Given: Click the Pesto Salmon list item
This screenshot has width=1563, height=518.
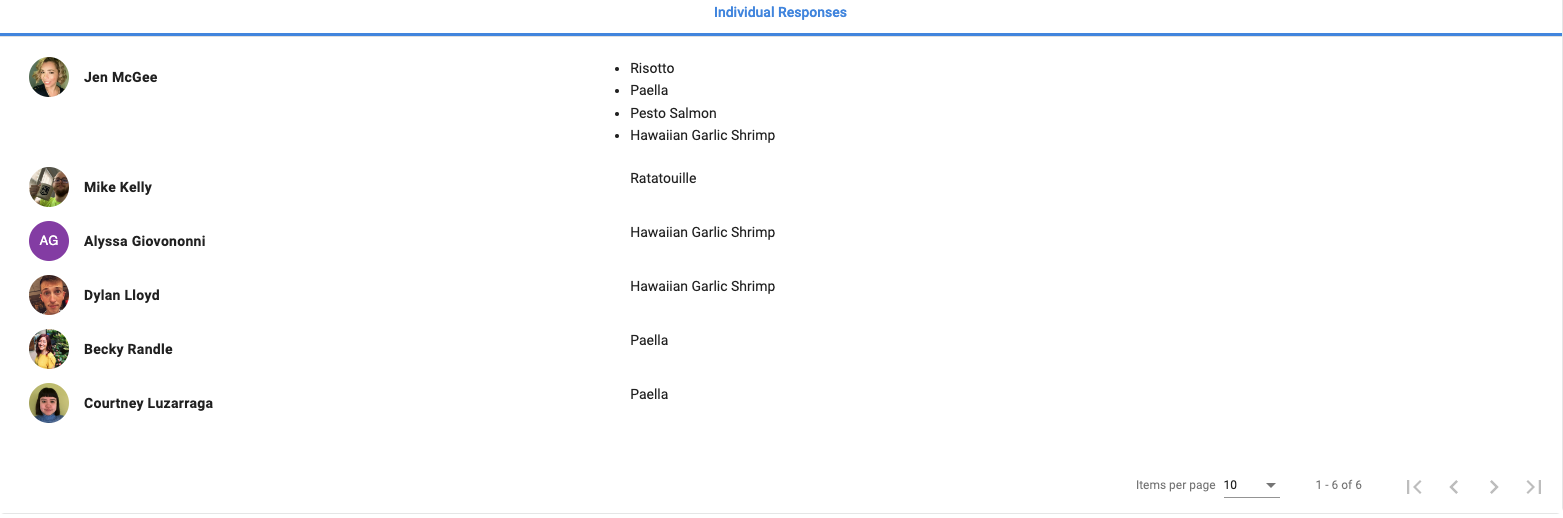Looking at the screenshot, I should (x=673, y=113).
